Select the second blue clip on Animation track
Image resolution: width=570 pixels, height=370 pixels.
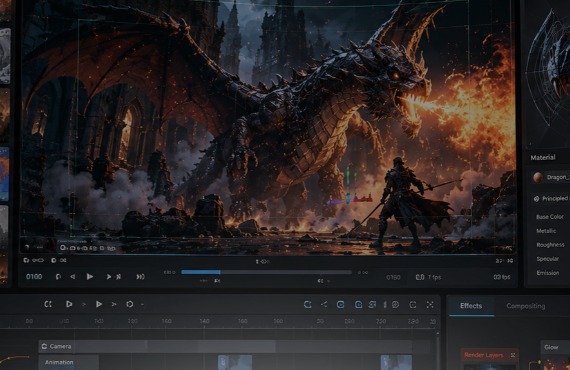[x=396, y=362]
